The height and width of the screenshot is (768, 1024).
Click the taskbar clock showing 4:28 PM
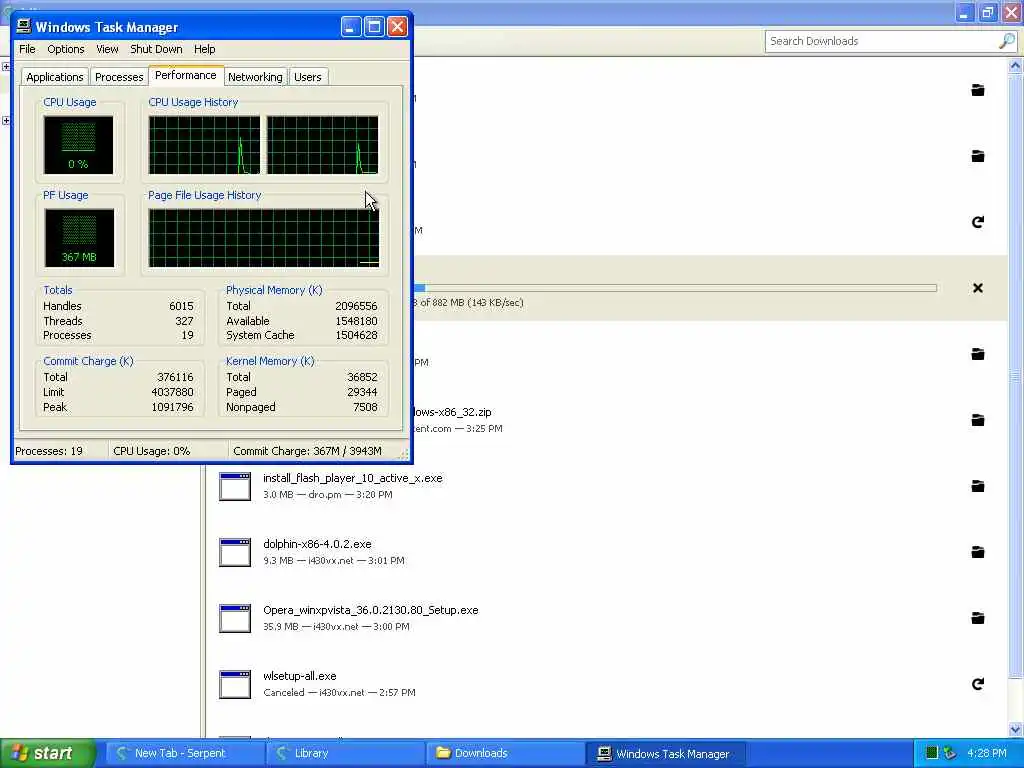tap(987, 753)
